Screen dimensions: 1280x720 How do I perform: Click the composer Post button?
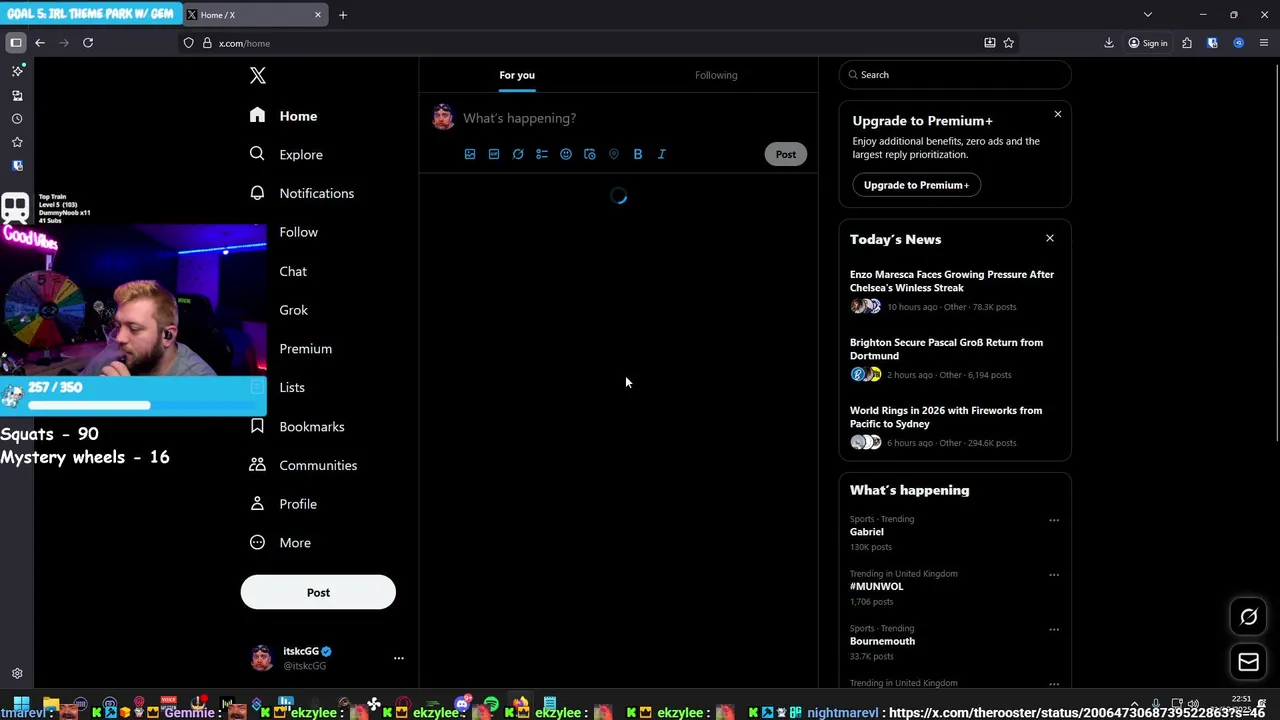click(786, 154)
